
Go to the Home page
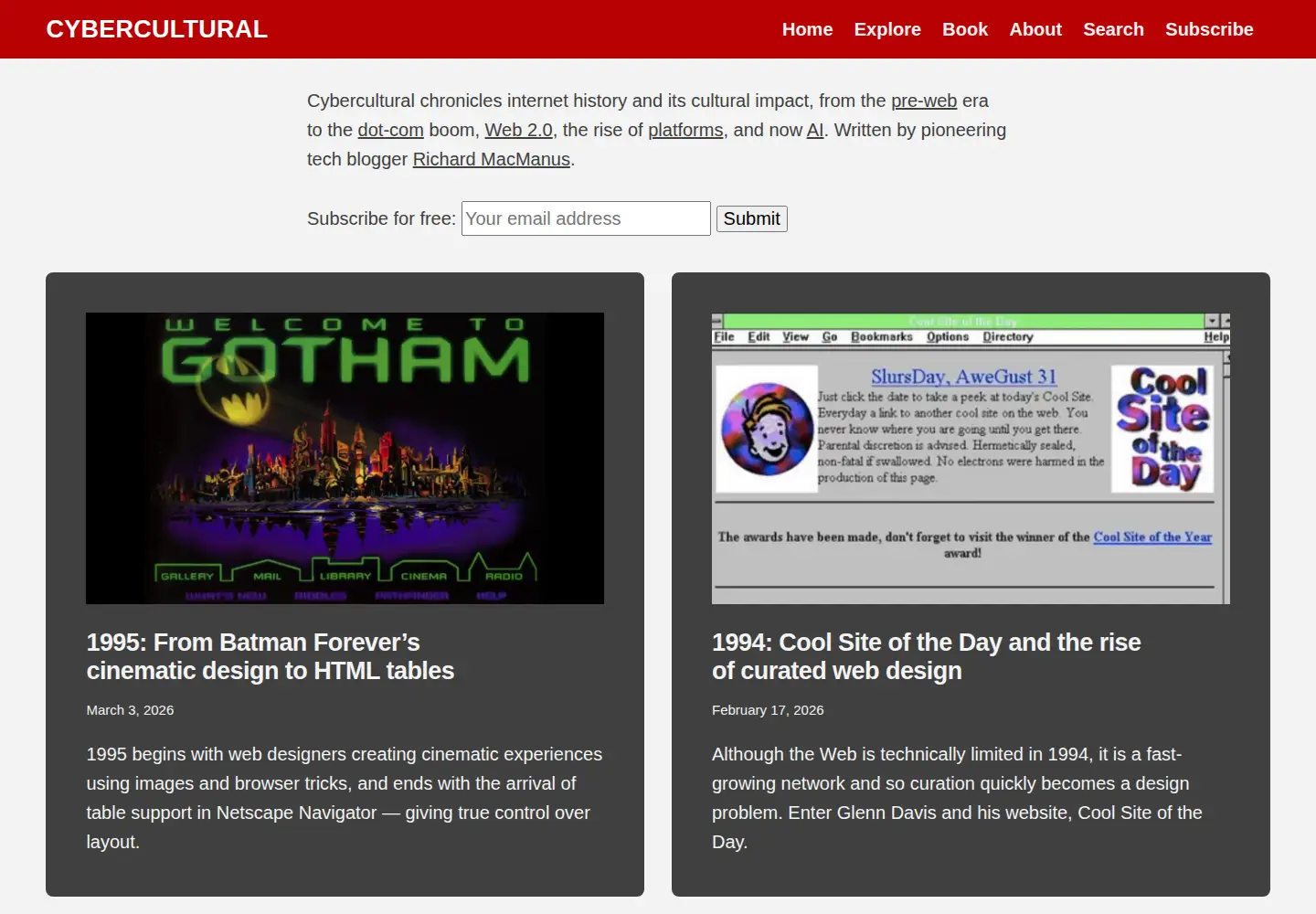(x=807, y=29)
